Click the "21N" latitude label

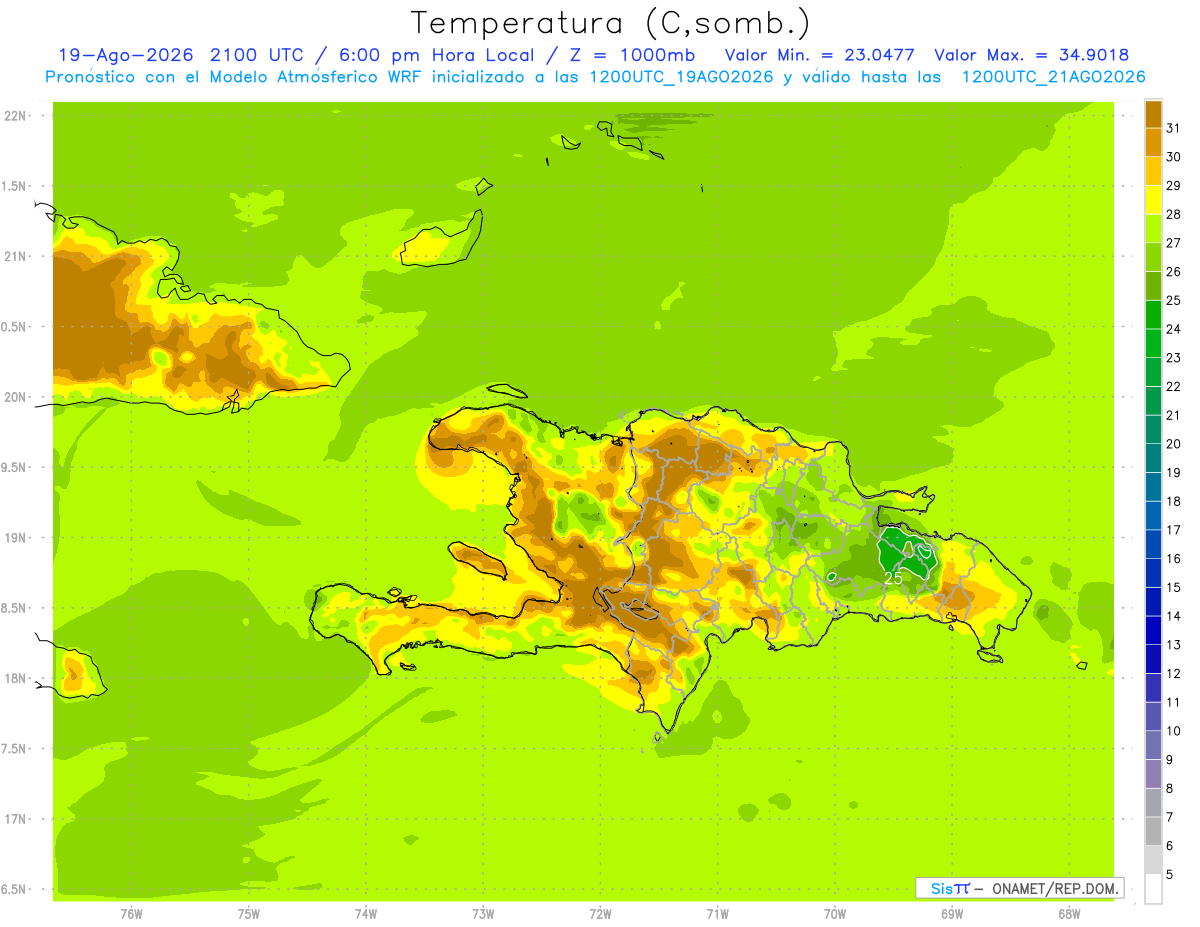16,257
